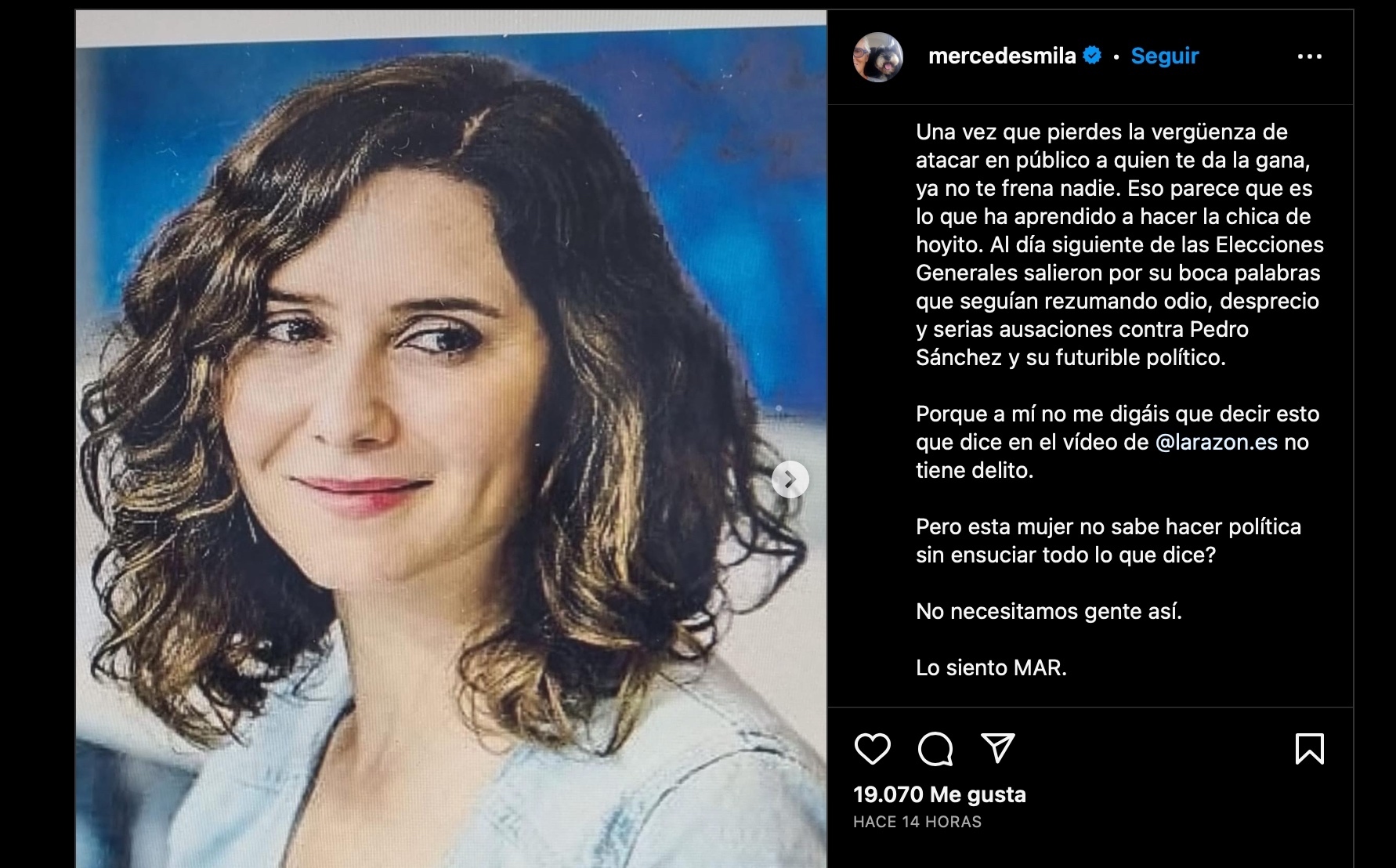Open the HACE 14 HORAS timestamp
Image resolution: width=1396 pixels, height=868 pixels.
(x=917, y=822)
